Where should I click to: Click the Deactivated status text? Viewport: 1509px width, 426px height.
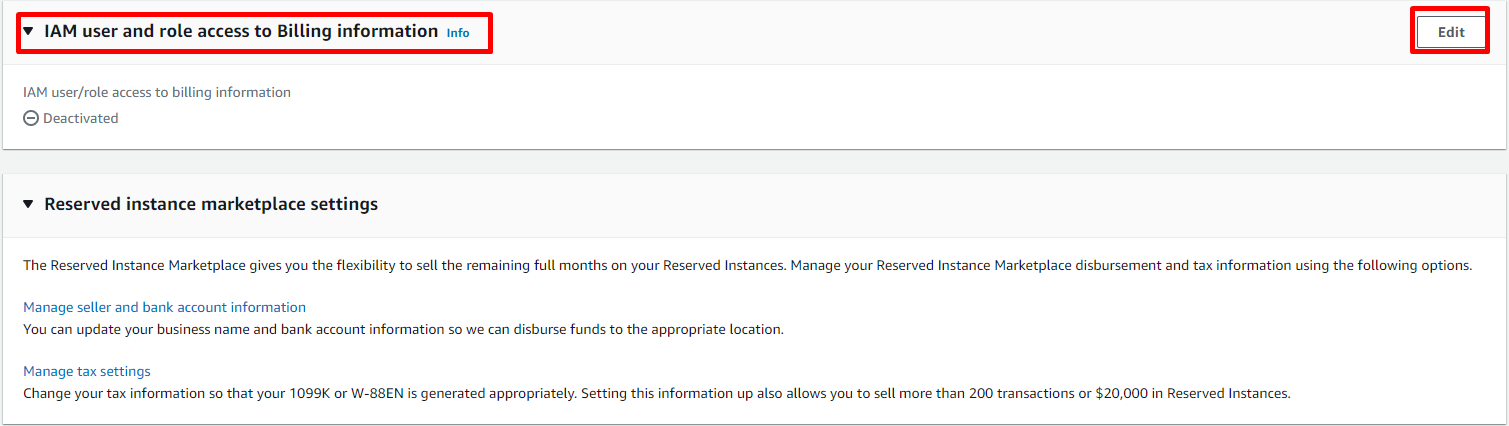[80, 118]
